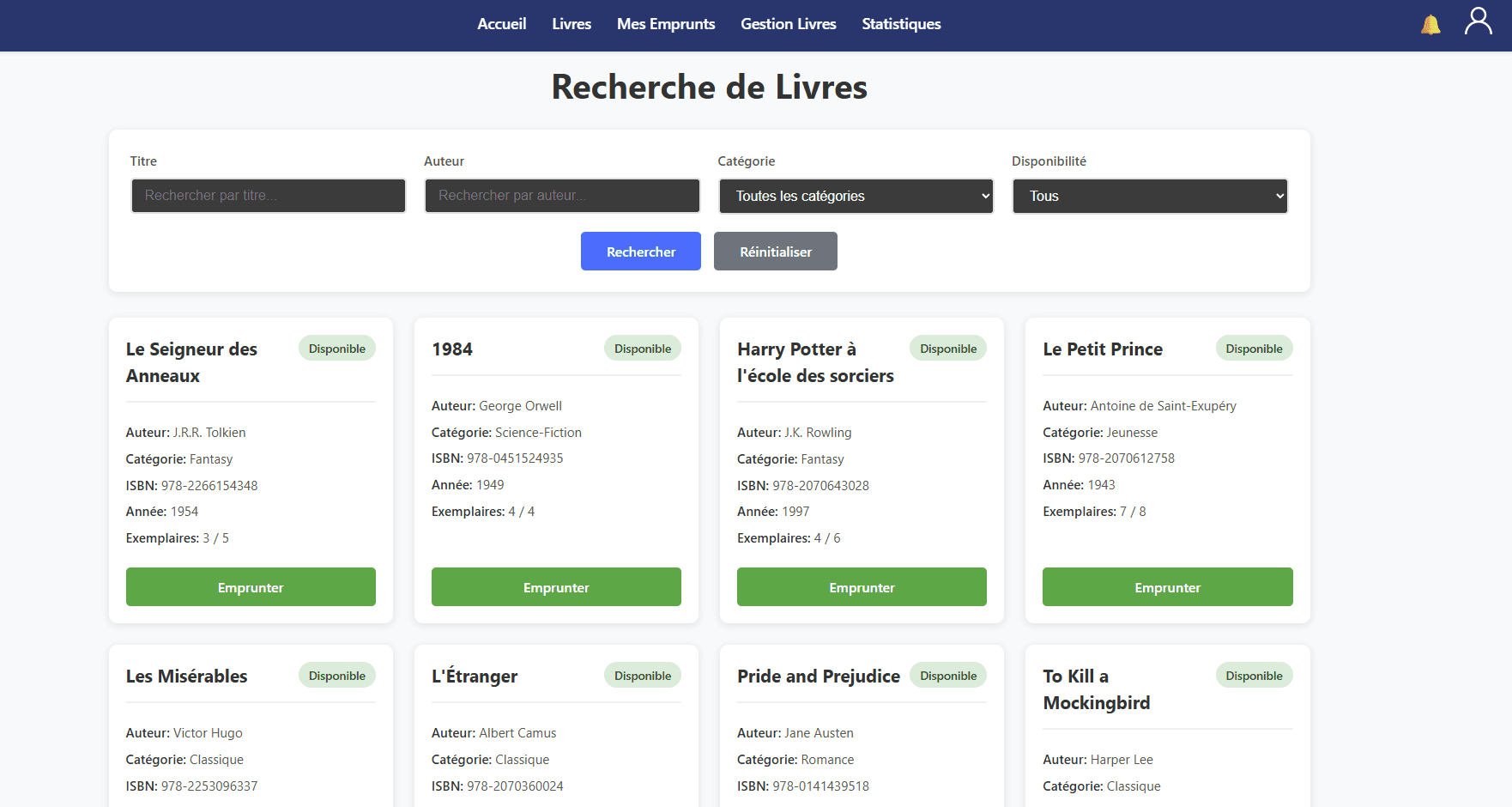Click the Titre search input field
Screen dimensions: 1512x807
tap(268, 196)
